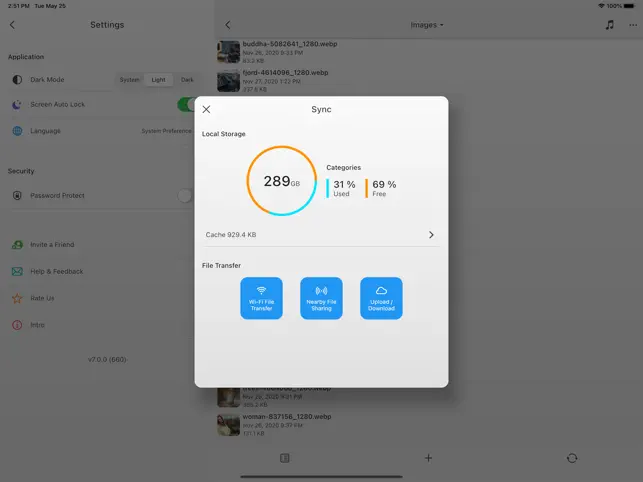Open the Images folder dropdown
This screenshot has width=643, height=482.
(427, 25)
